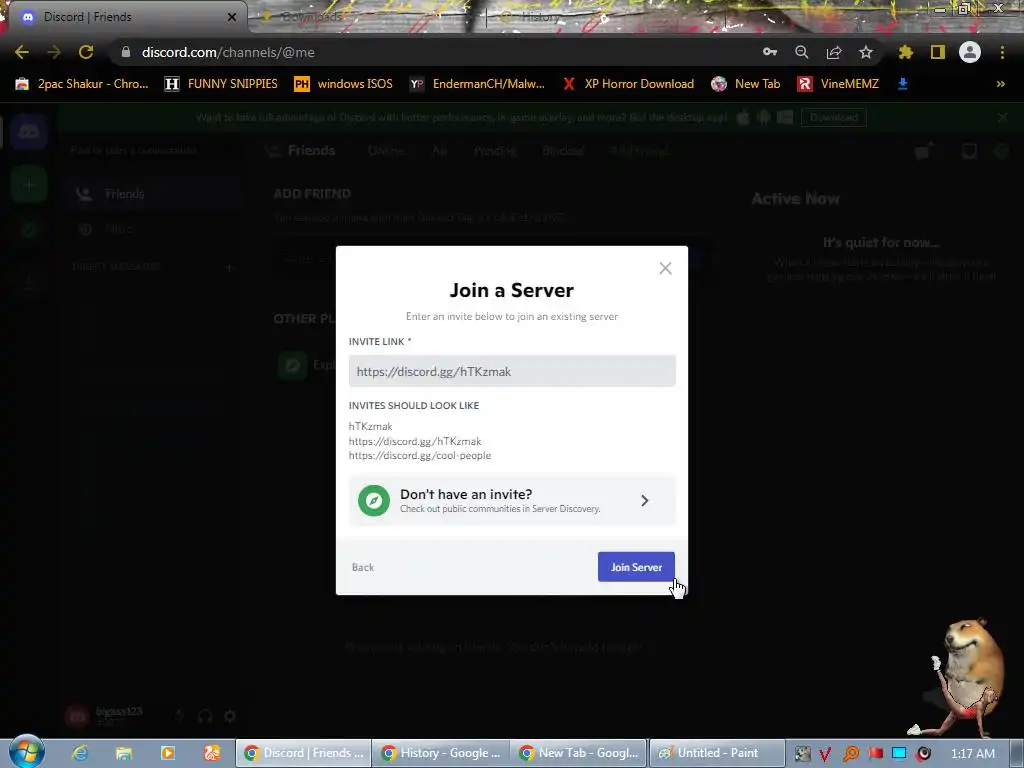Click the Discord home logo icon
Screen dimensions: 1024x768
click(x=29, y=133)
